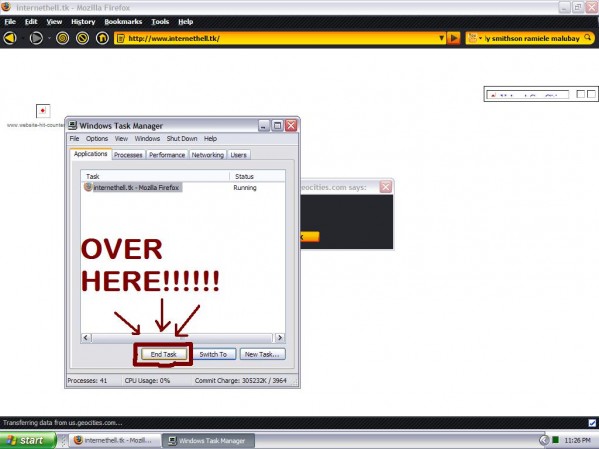
Task: Click the Processes: 41 status text
Action: point(87,381)
